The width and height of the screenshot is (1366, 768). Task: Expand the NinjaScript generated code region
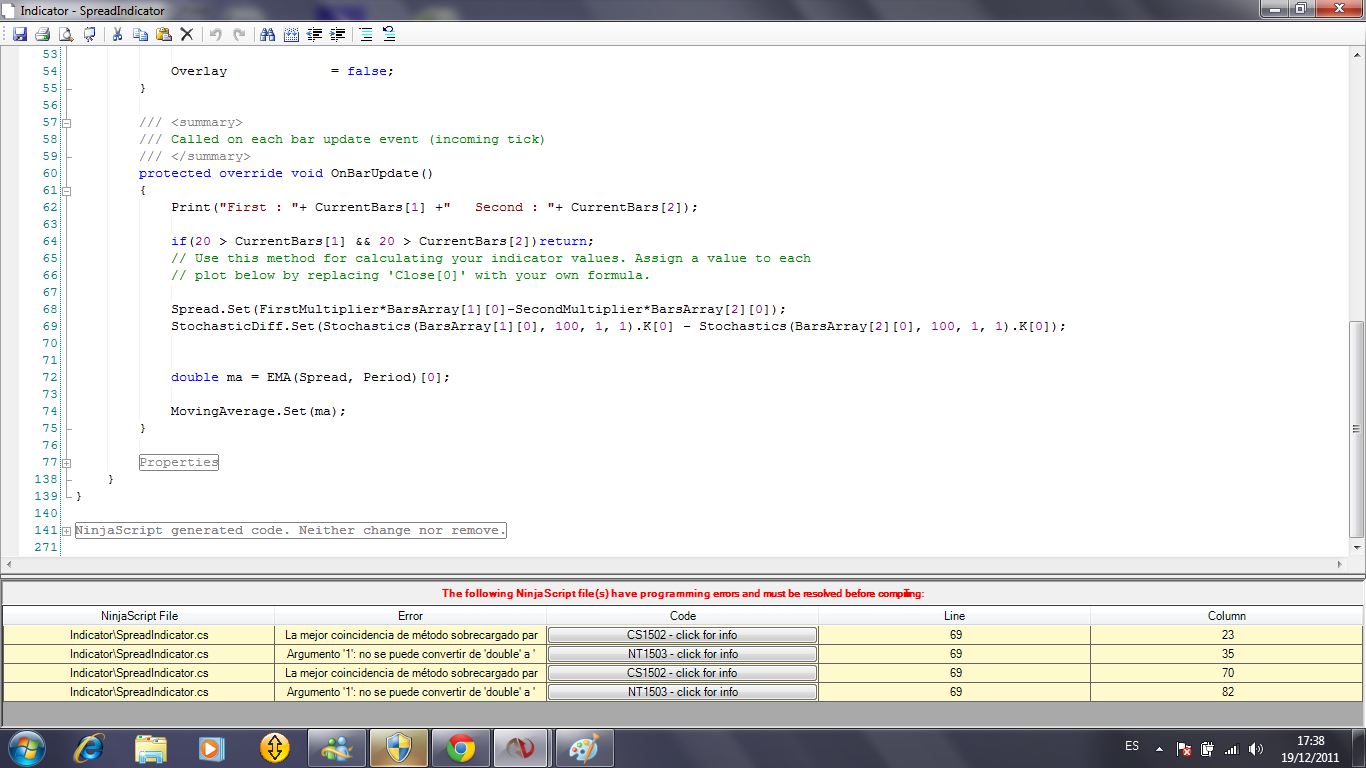(x=67, y=531)
